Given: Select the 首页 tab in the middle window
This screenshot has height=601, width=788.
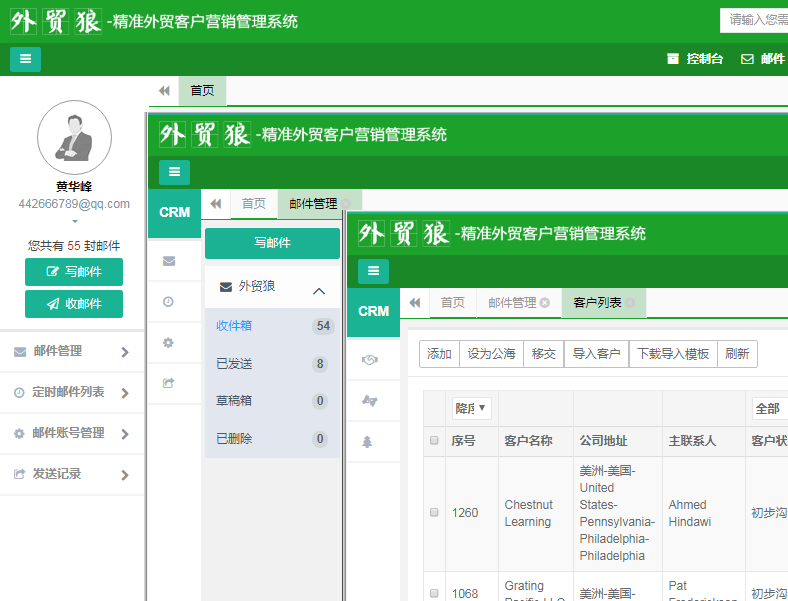Looking at the screenshot, I should (x=254, y=204).
